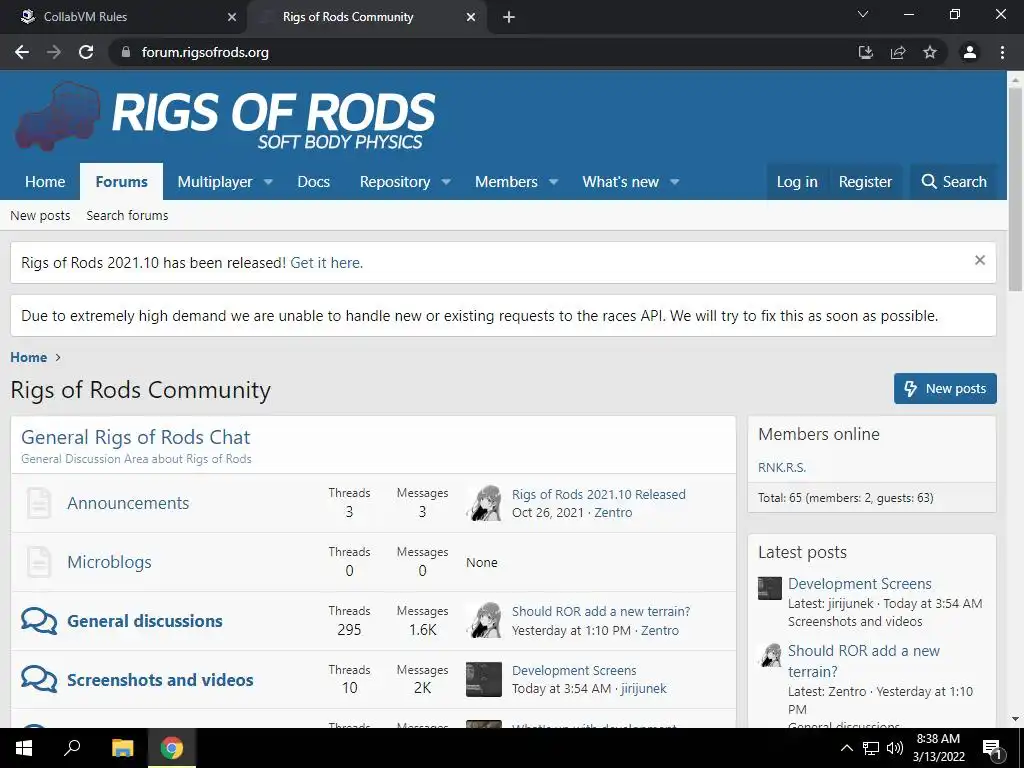The image size is (1024, 768).
Task: Open the Rigs of Rods 2021.10 Released thread
Action: pyautogui.click(x=599, y=494)
